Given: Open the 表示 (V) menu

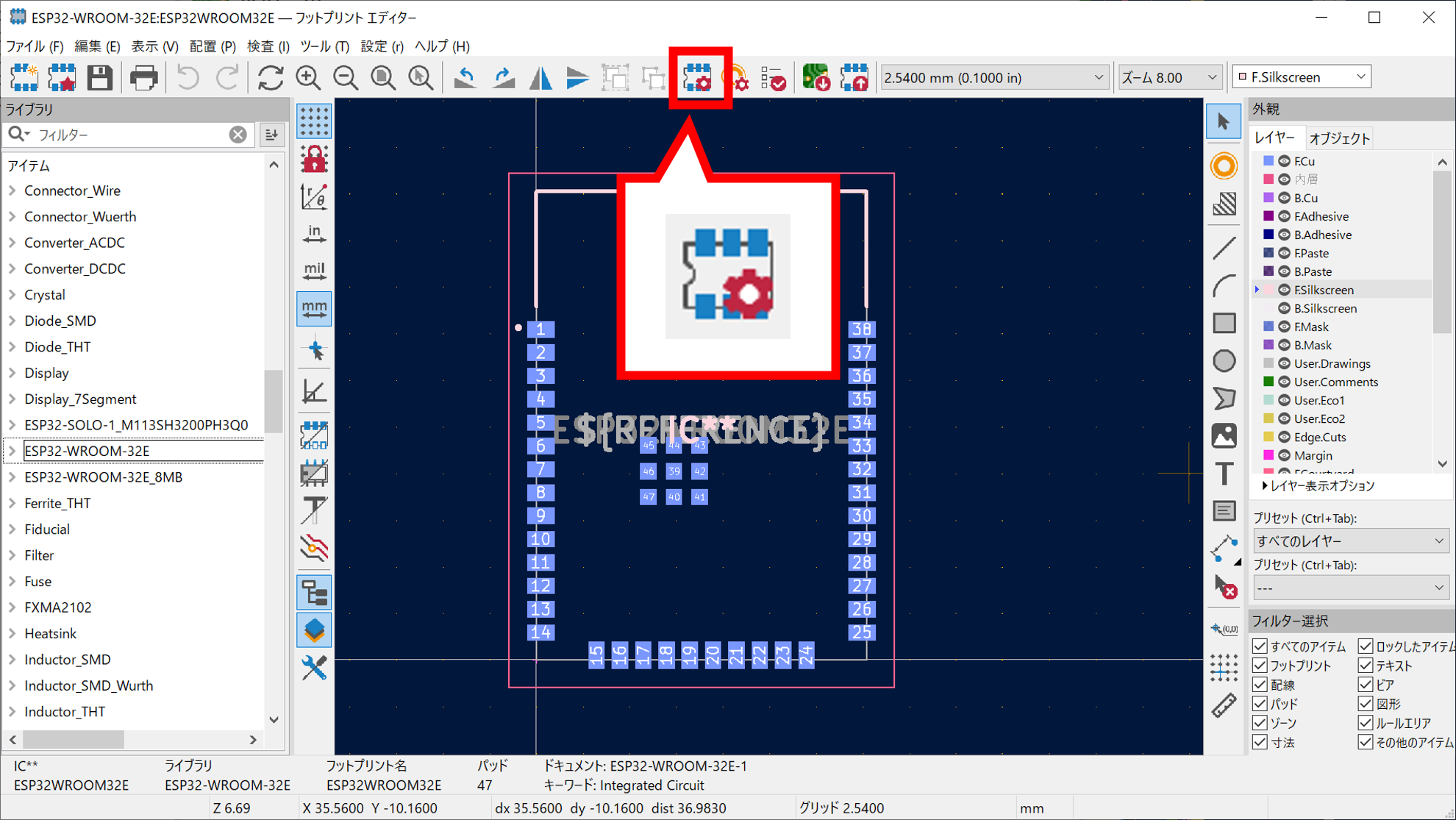Looking at the screenshot, I should pyautogui.click(x=154, y=46).
